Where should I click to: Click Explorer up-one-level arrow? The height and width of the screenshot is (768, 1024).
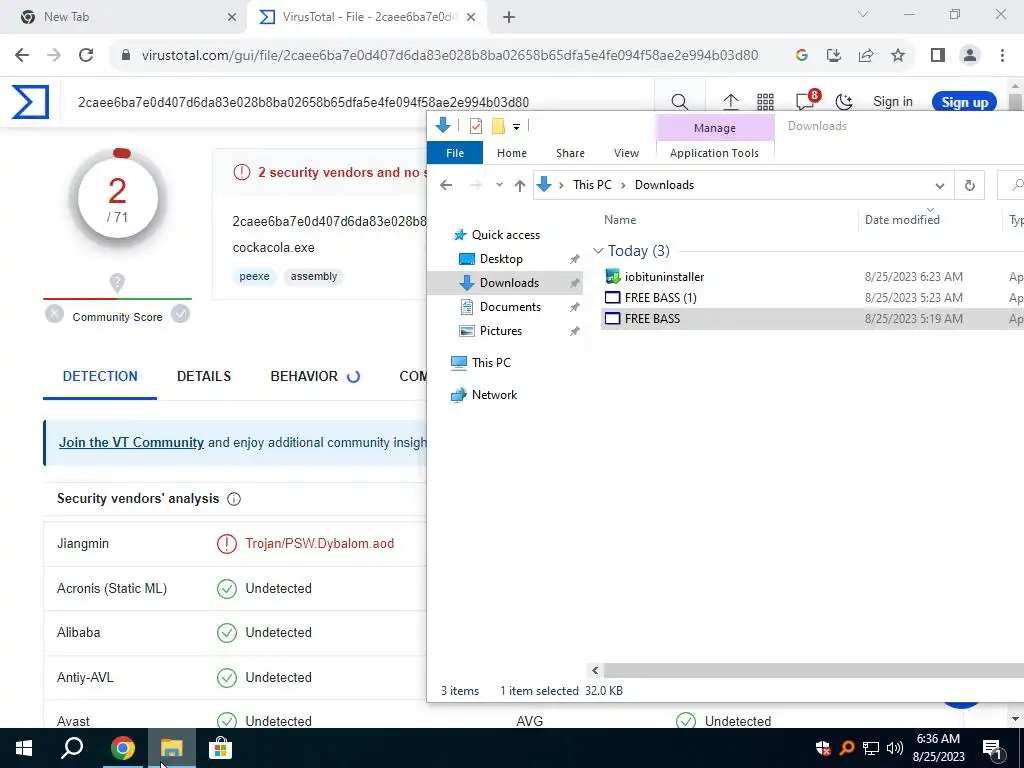(x=520, y=185)
